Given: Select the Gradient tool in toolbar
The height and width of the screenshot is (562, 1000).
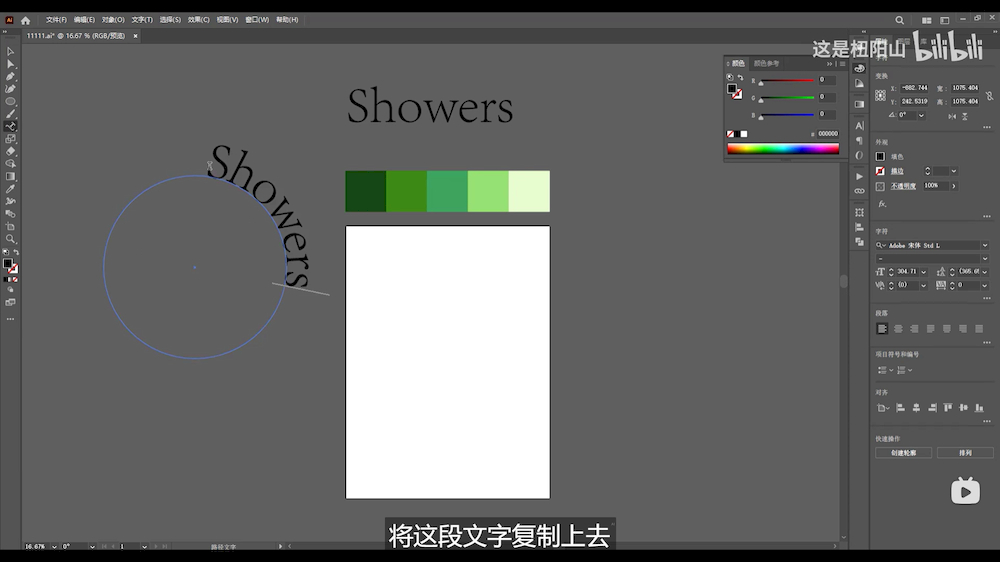Looking at the screenshot, I should coord(10,177).
